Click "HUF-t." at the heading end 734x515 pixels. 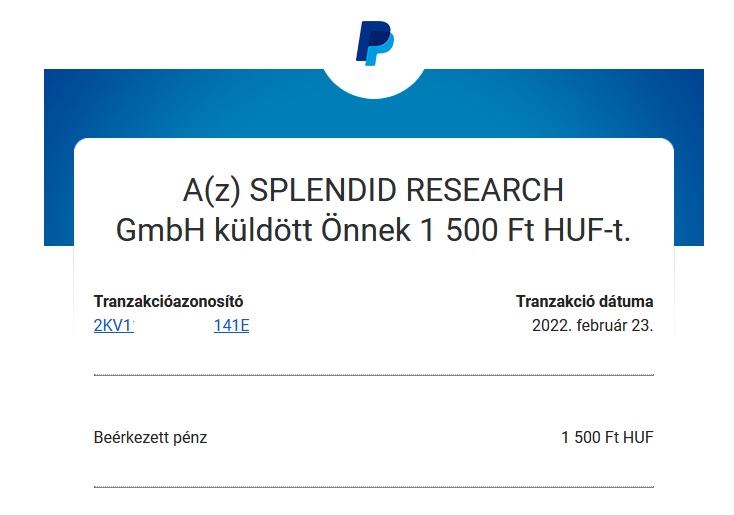tap(587, 229)
